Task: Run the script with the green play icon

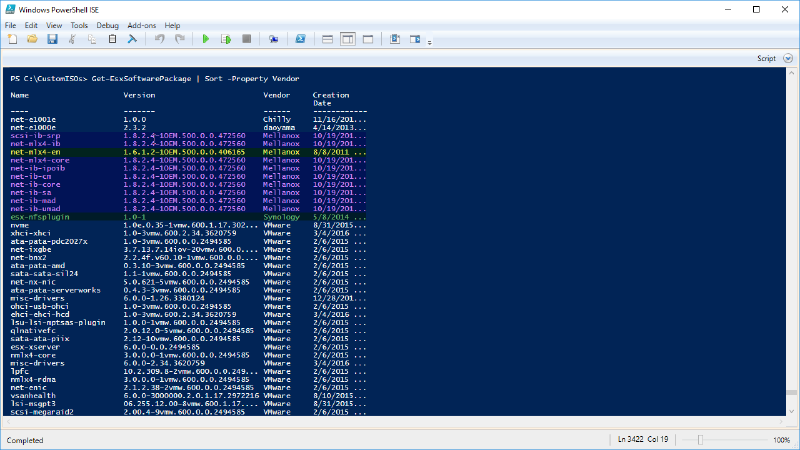Action: (x=206, y=39)
